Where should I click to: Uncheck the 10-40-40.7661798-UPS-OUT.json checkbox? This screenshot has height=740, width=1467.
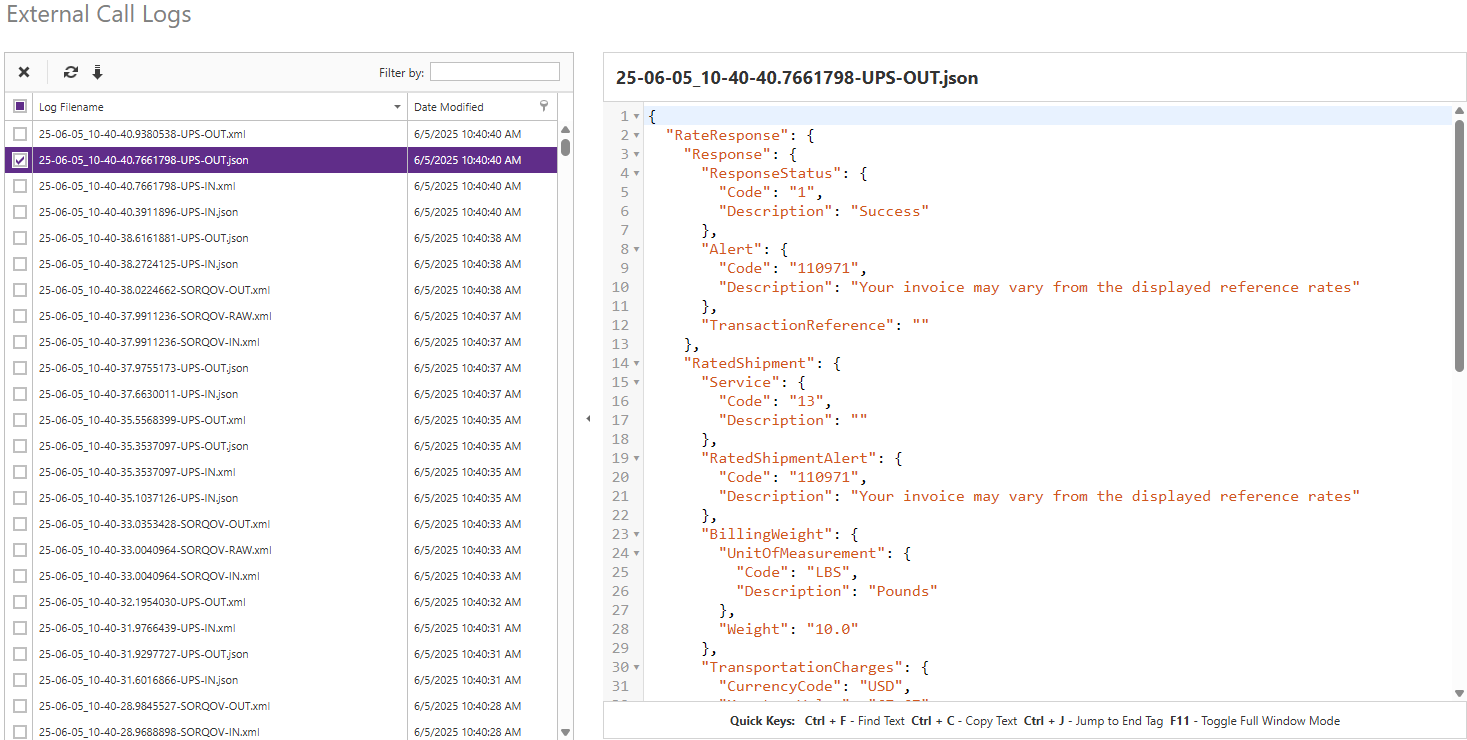click(x=20, y=160)
